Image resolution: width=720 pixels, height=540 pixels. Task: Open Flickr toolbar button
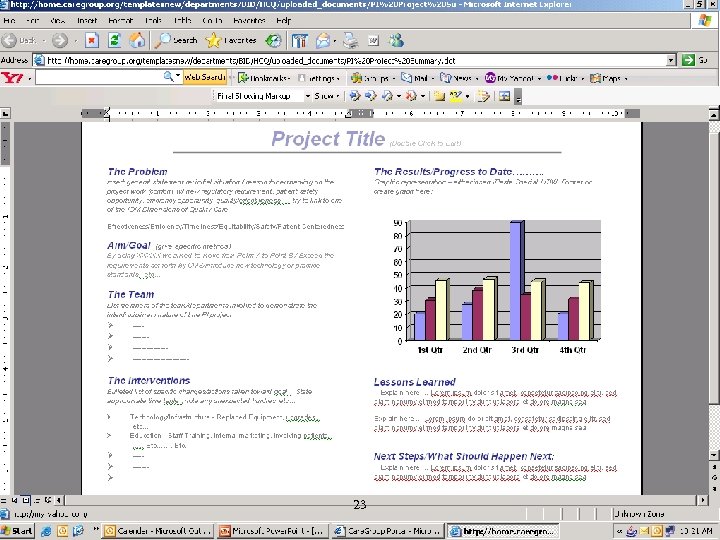565,78
